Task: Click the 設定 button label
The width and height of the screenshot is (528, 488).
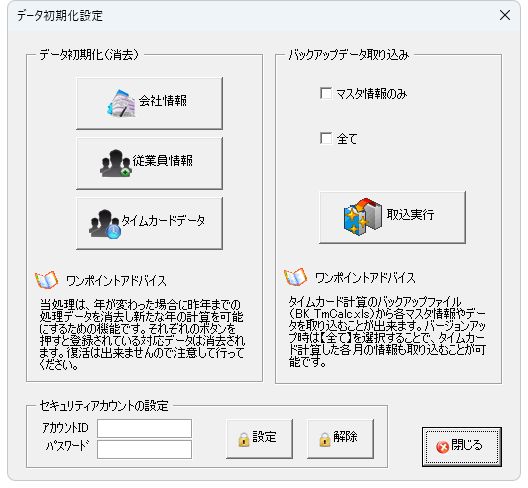Action: click(264, 437)
